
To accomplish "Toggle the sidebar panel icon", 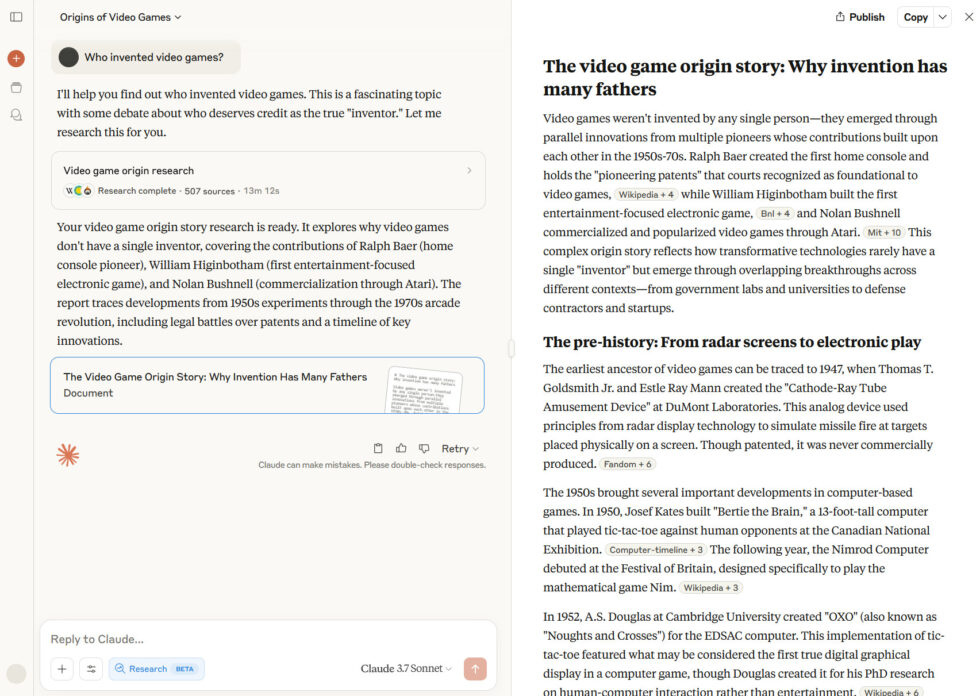I will click(16, 17).
